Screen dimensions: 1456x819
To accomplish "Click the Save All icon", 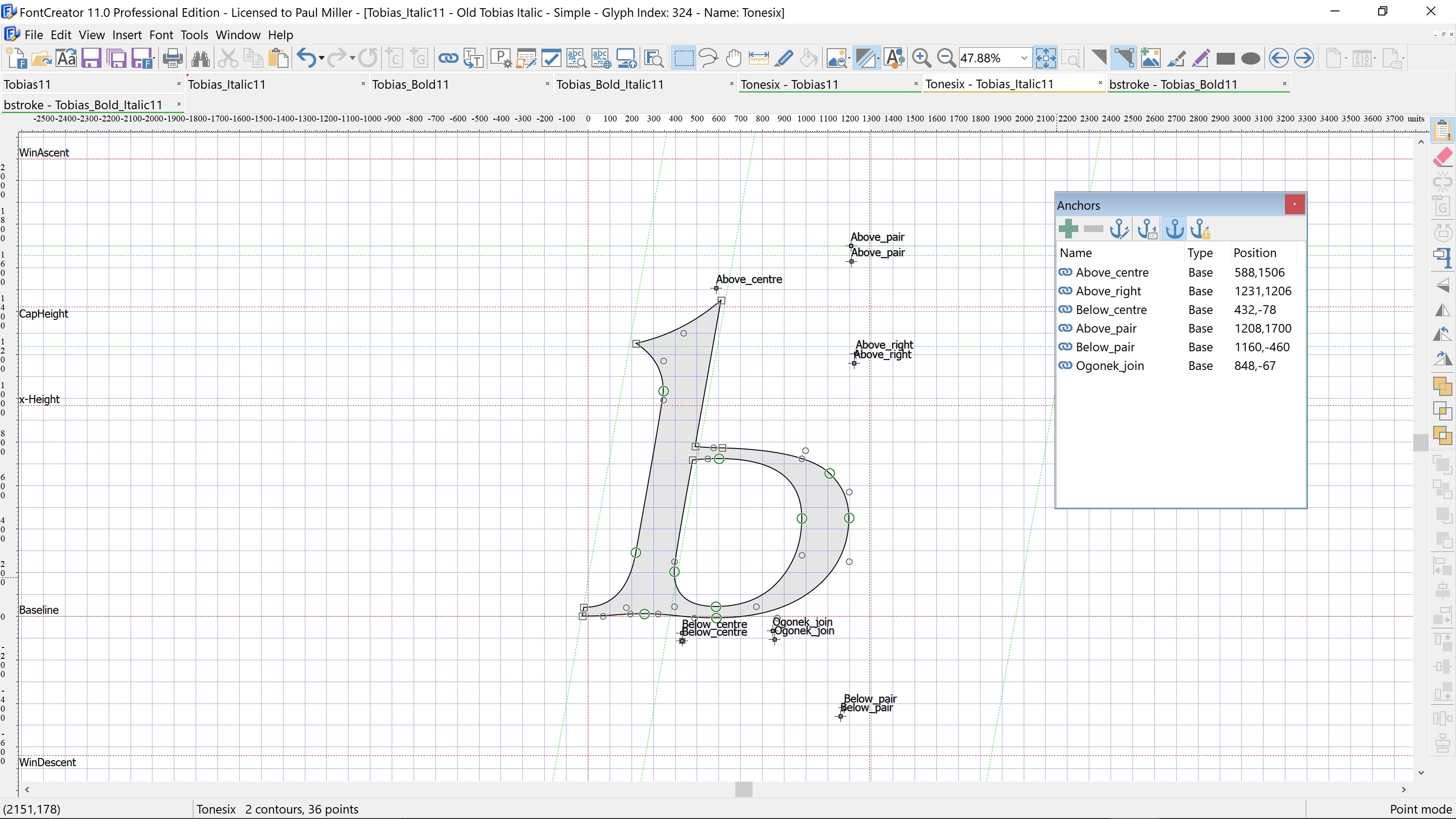I will 117,58.
